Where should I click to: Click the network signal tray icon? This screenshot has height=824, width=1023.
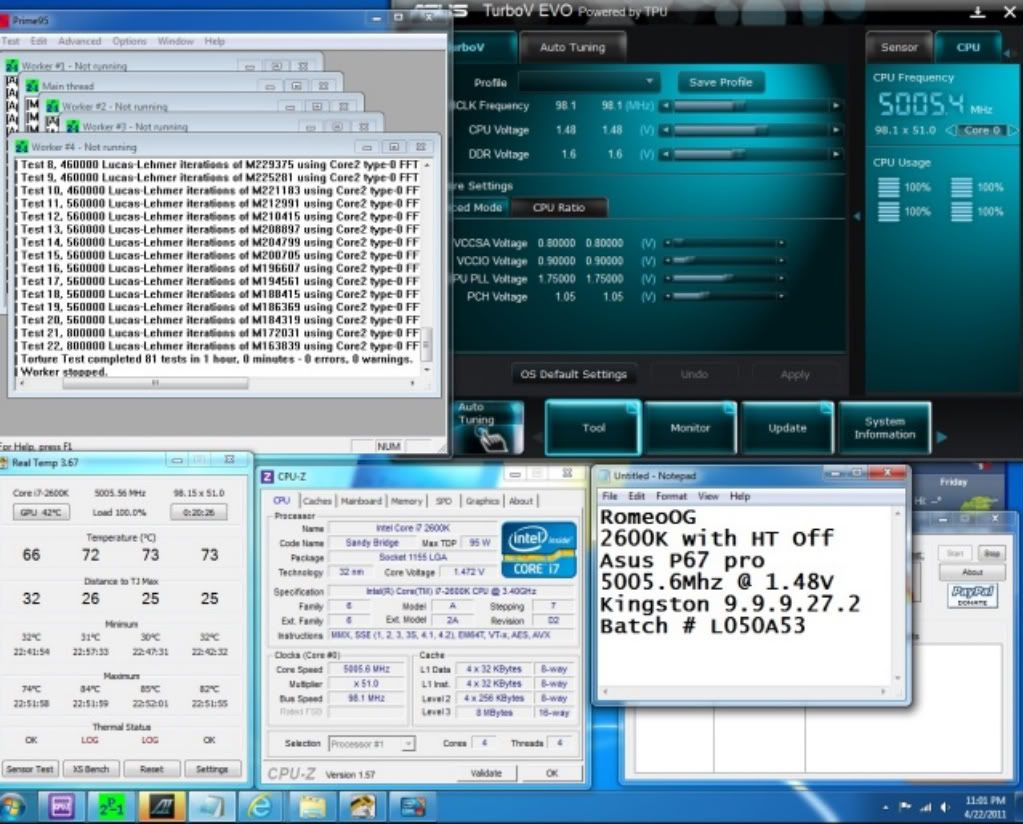pos(925,808)
